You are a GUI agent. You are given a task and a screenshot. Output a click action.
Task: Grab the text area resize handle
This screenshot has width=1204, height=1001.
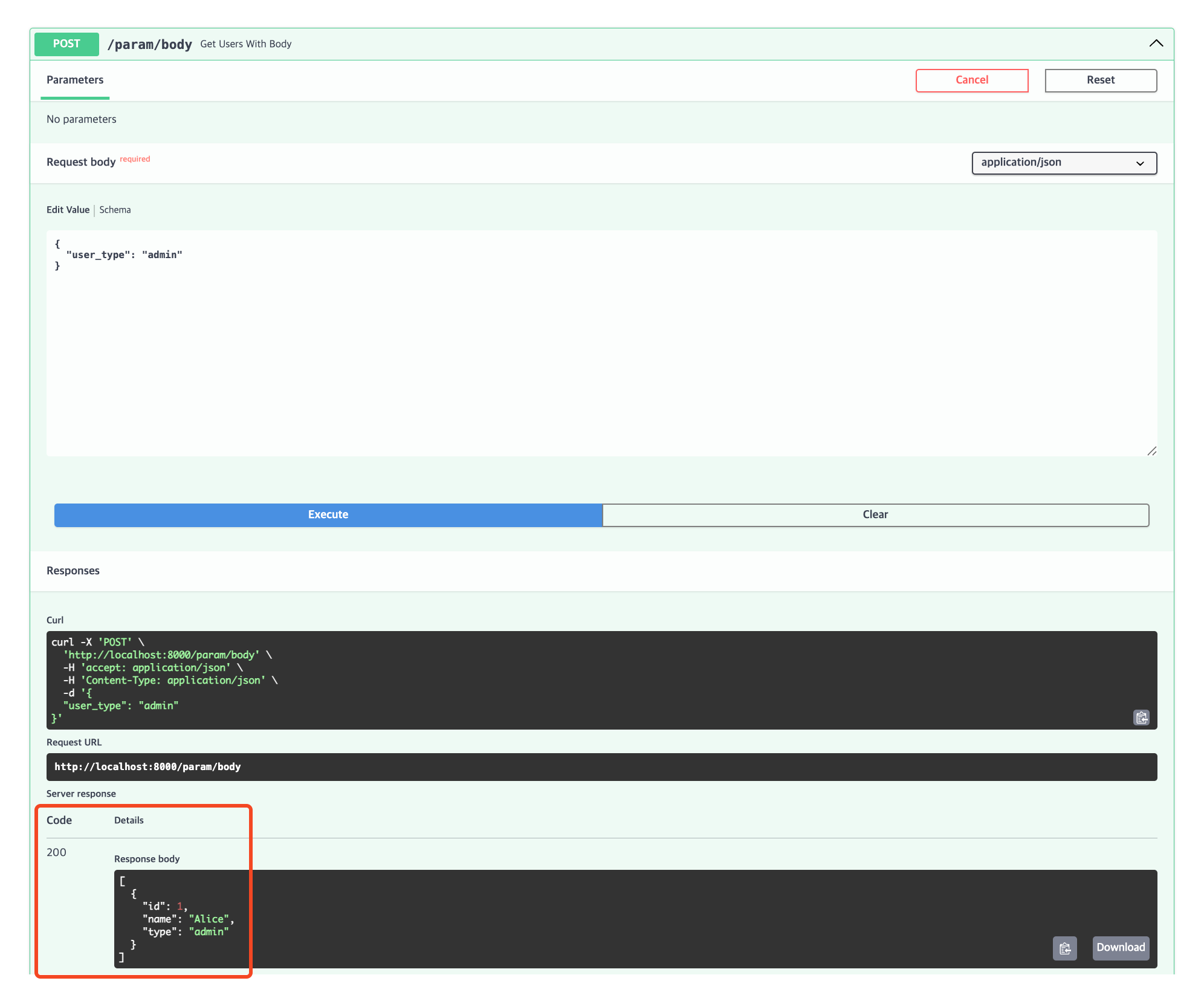pos(1151,451)
